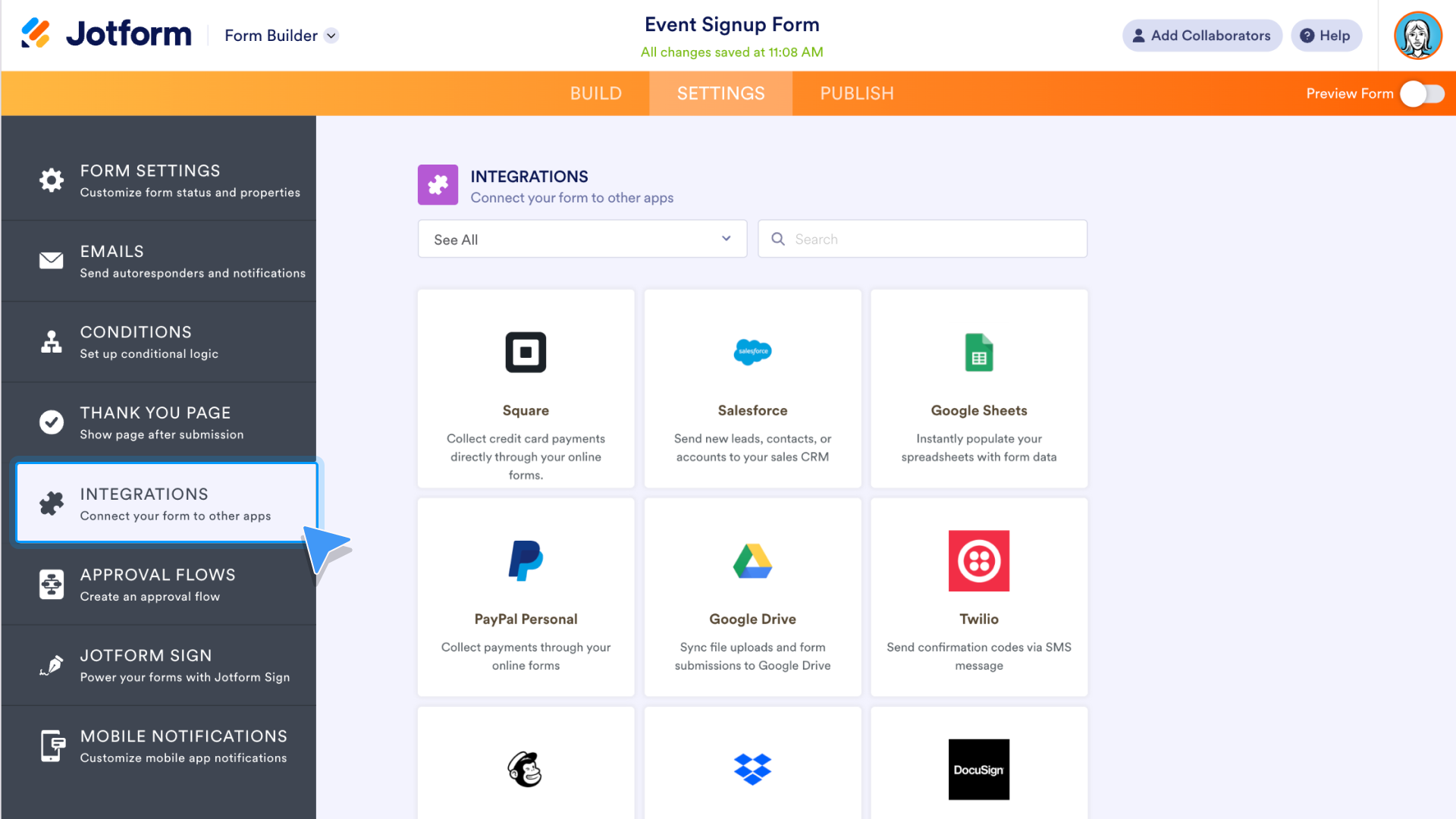Click the Google Sheets integration icon

(x=979, y=353)
